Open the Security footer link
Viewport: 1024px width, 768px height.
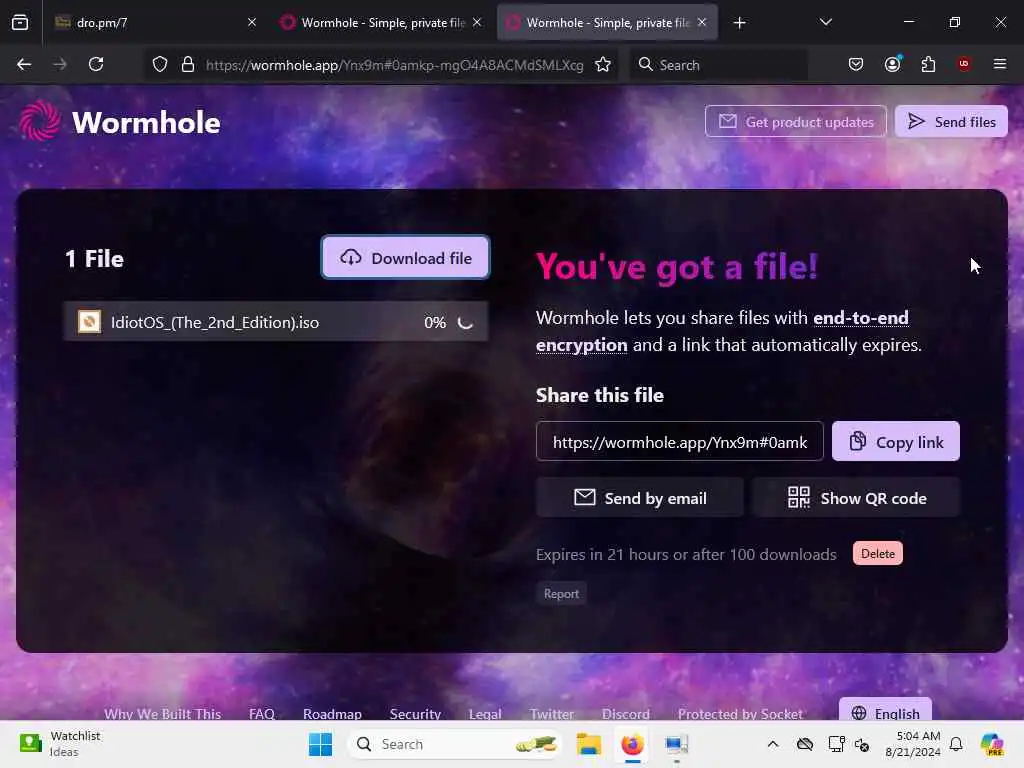click(415, 714)
